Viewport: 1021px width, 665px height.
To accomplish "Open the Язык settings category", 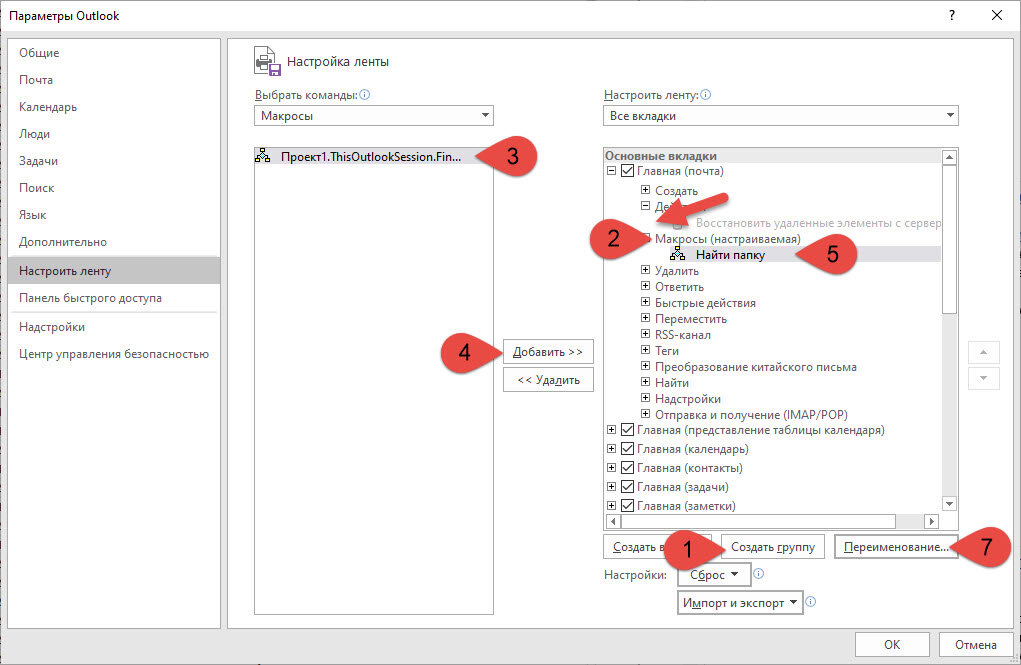I will (x=114, y=215).
